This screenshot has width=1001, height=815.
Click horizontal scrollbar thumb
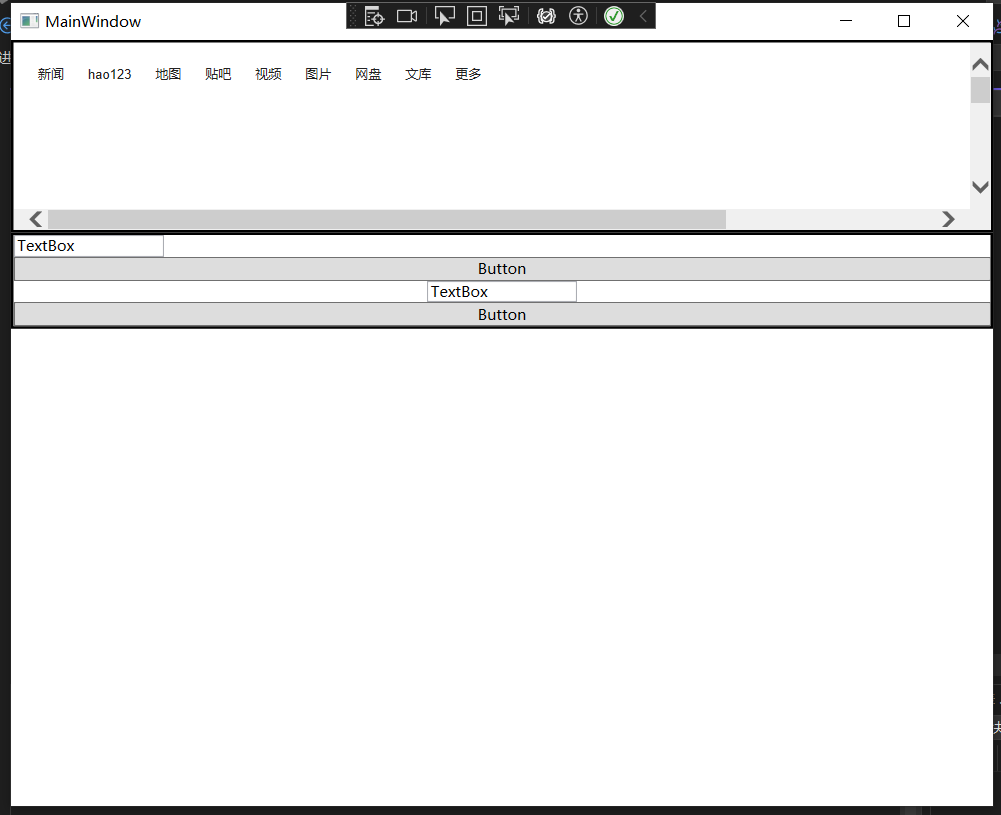(387, 219)
